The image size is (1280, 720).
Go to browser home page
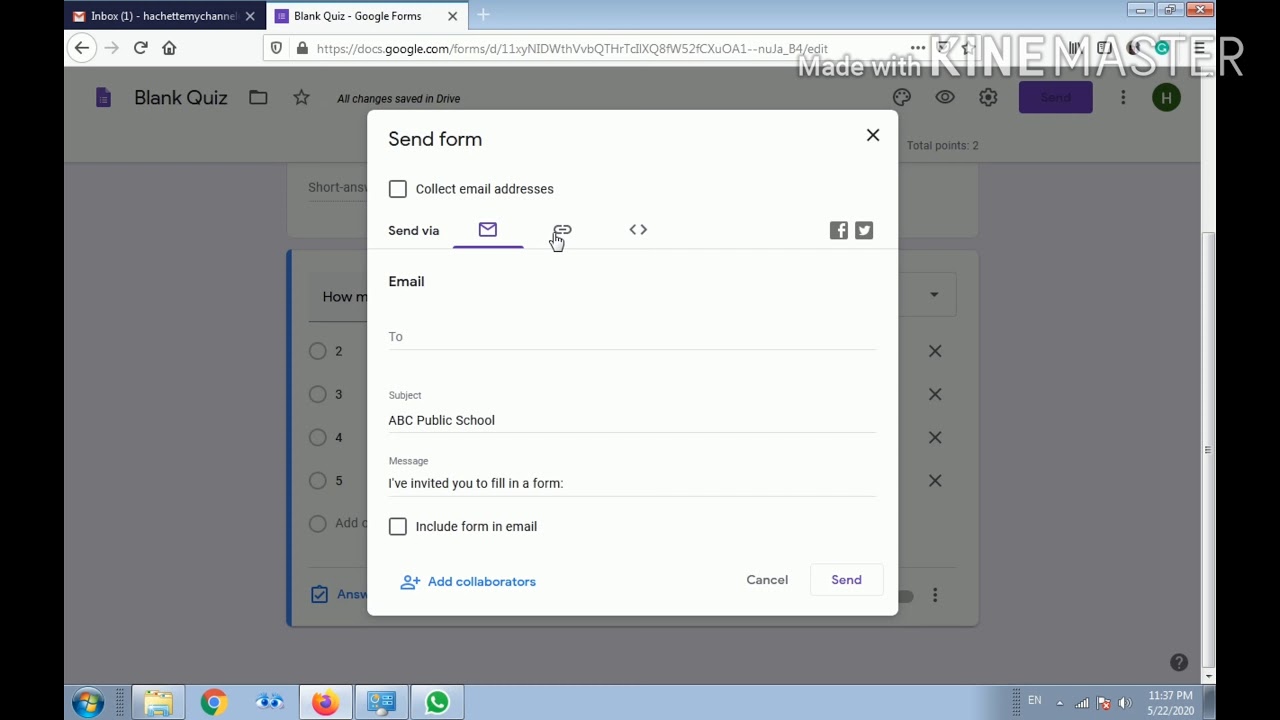169,48
